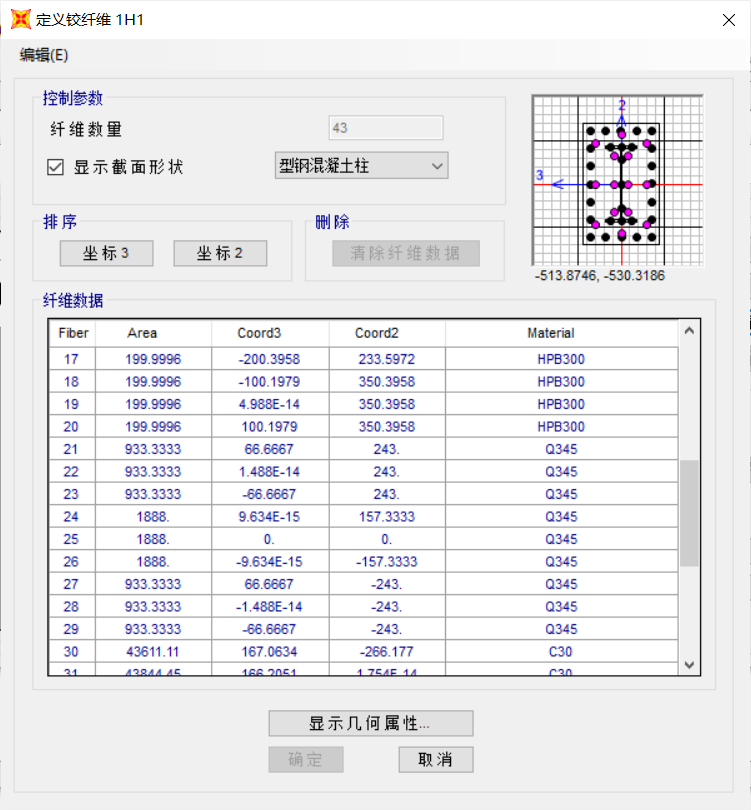Screen dimensions: 751x810
Task: Click the application icon in the title bar
Action: [x=21, y=20]
